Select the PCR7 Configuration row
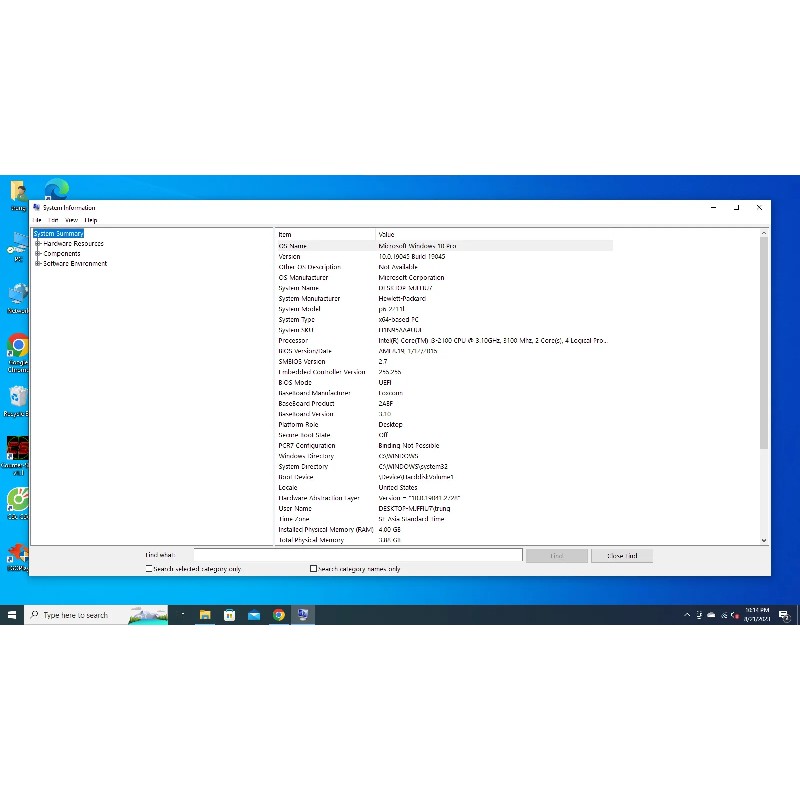Image resolution: width=800 pixels, height=800 pixels. pyautogui.click(x=444, y=445)
